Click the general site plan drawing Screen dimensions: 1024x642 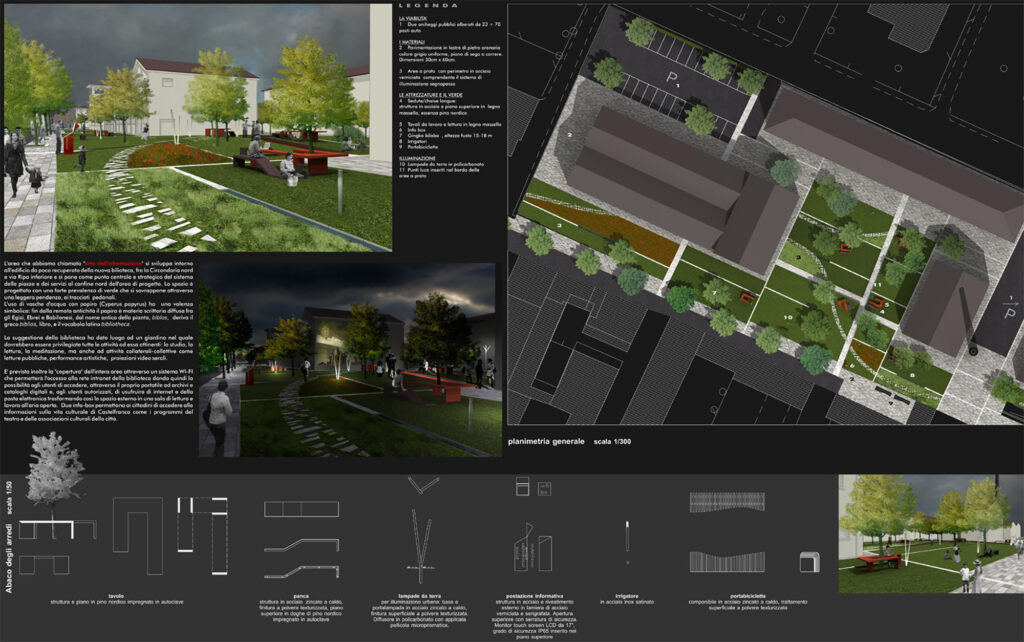coord(765,215)
